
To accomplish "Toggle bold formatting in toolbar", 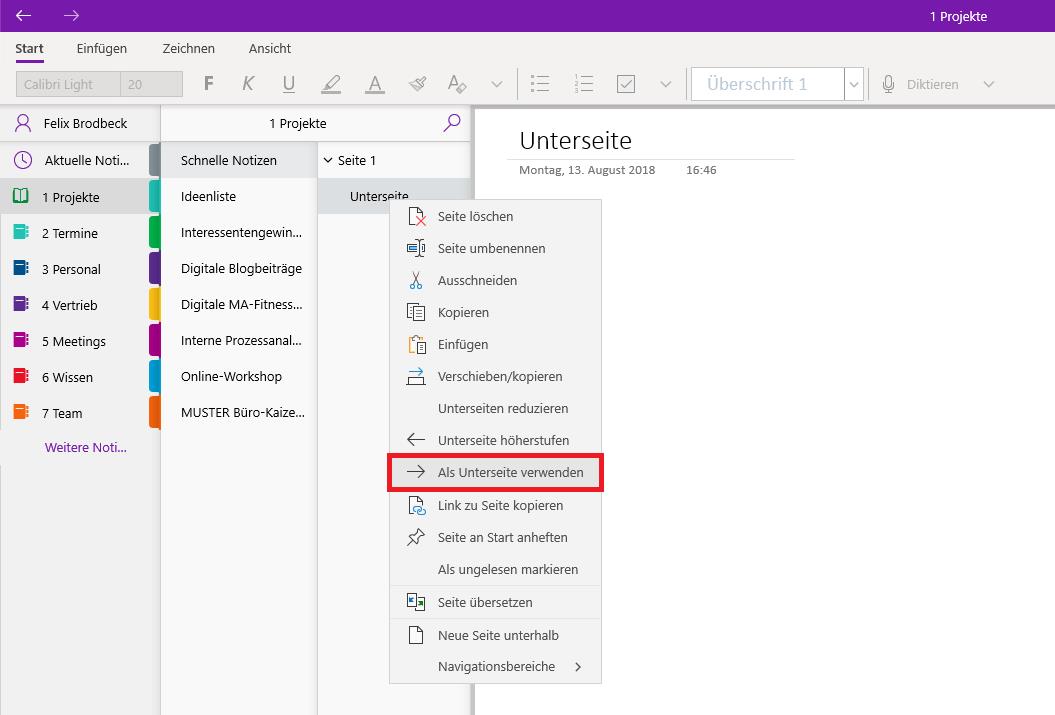I will coord(209,83).
